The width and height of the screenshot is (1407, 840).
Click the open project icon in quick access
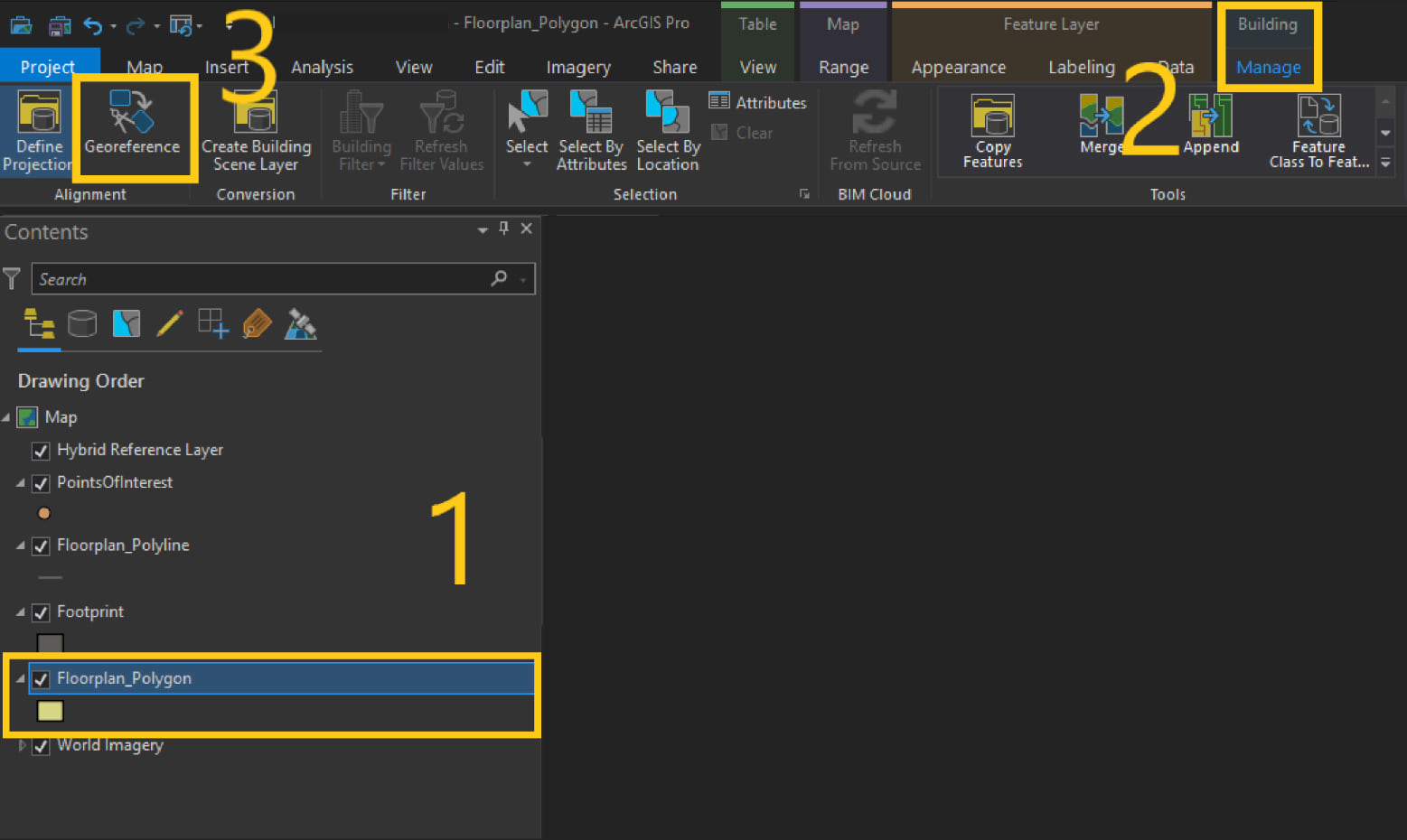[x=21, y=25]
